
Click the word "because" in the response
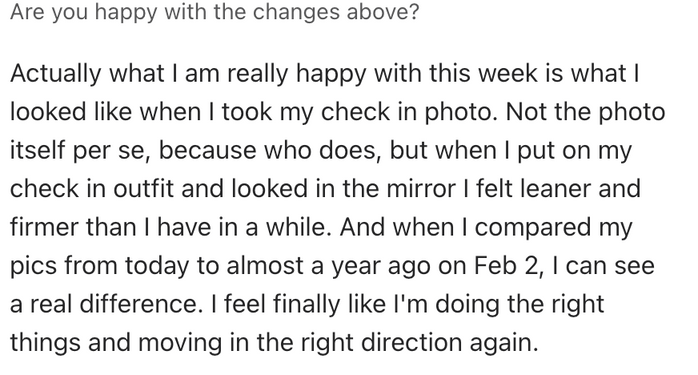[208, 150]
